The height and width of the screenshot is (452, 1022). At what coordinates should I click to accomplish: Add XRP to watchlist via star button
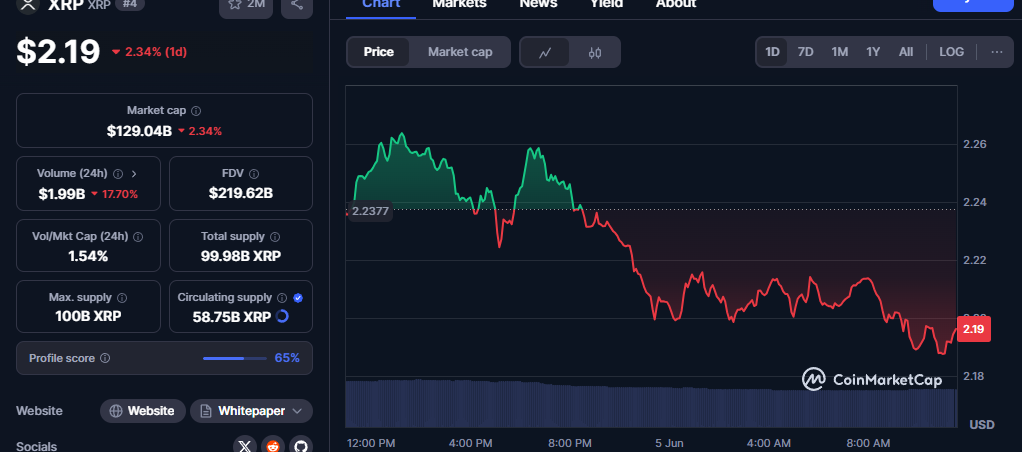pyautogui.click(x=246, y=7)
